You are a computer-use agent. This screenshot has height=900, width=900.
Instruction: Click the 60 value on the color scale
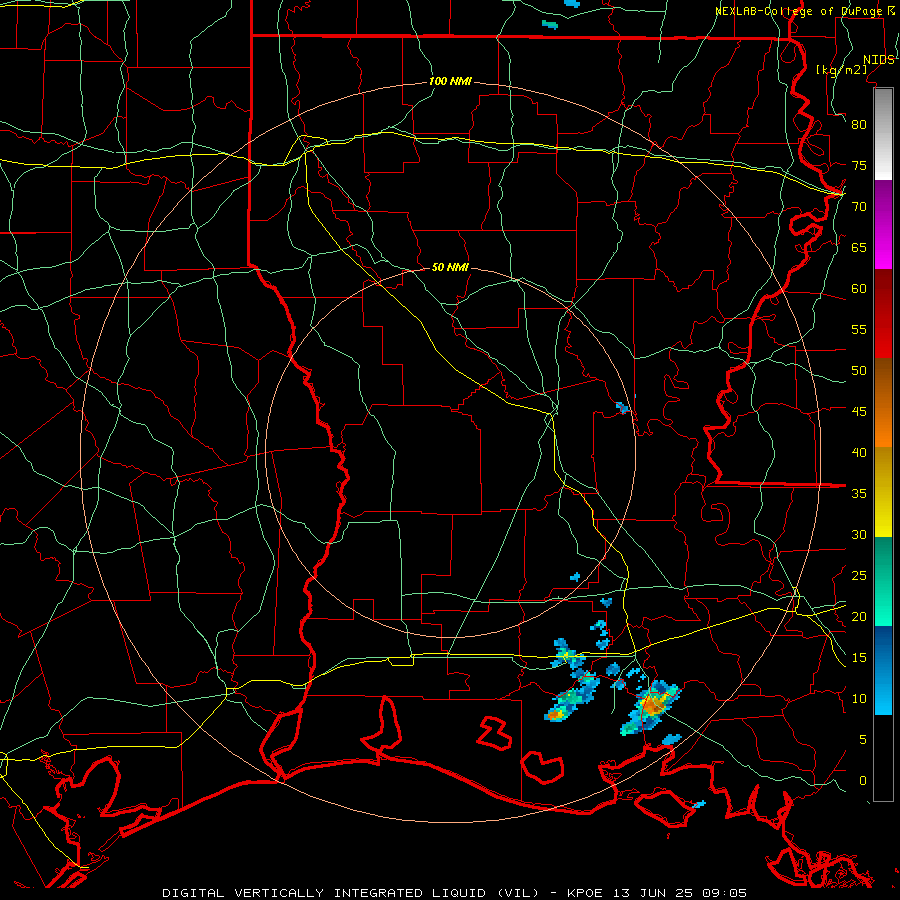[859, 289]
